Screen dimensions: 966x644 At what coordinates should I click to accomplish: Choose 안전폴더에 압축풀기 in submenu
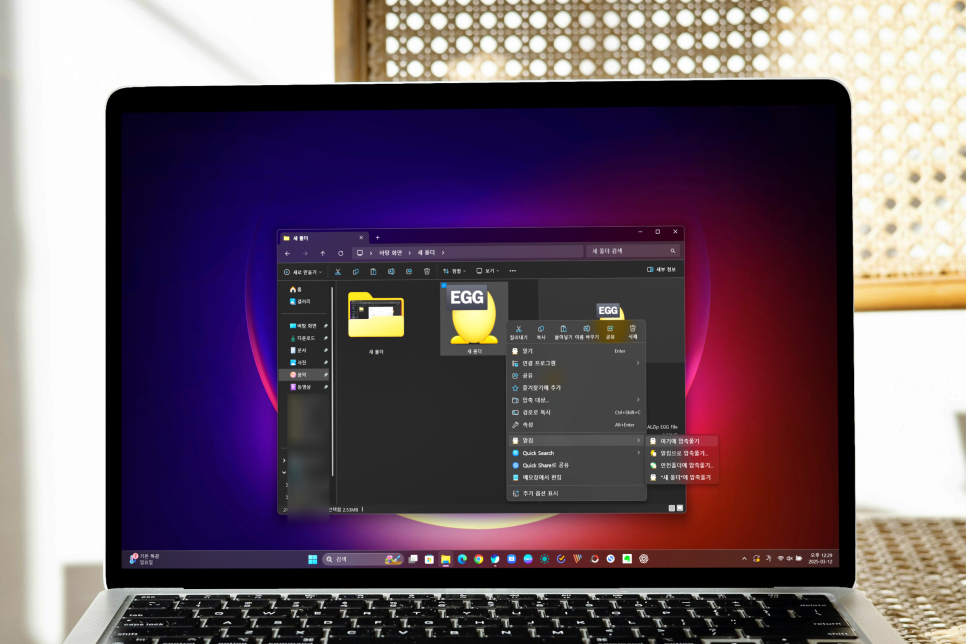682,465
